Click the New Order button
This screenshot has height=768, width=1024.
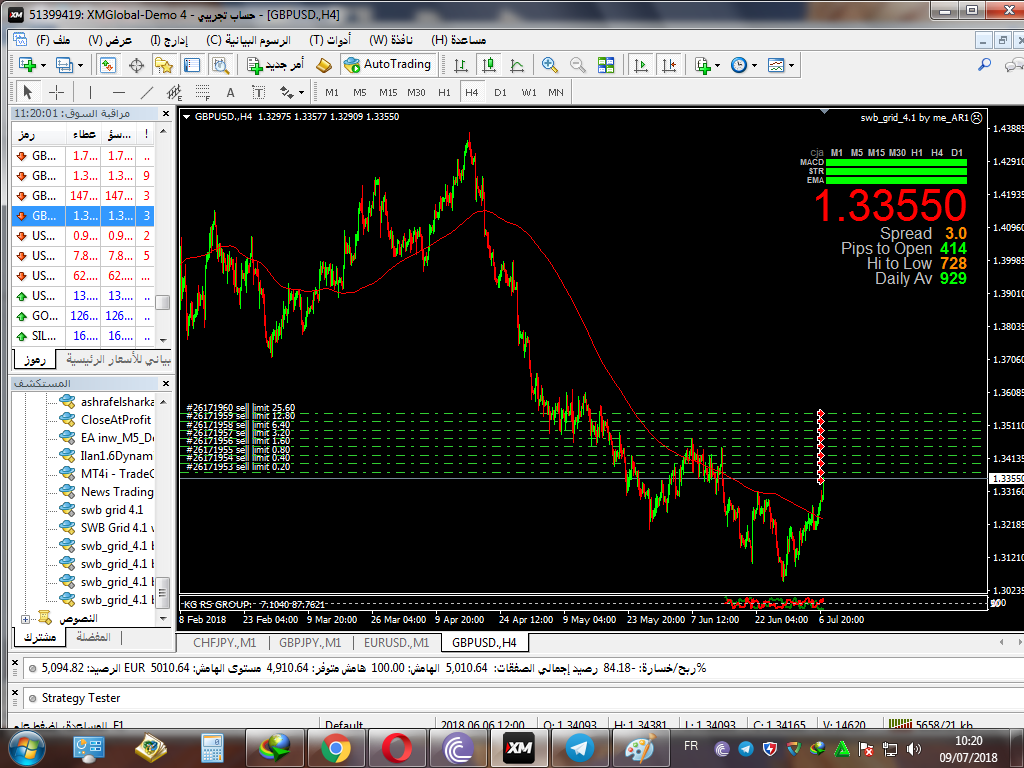275,65
